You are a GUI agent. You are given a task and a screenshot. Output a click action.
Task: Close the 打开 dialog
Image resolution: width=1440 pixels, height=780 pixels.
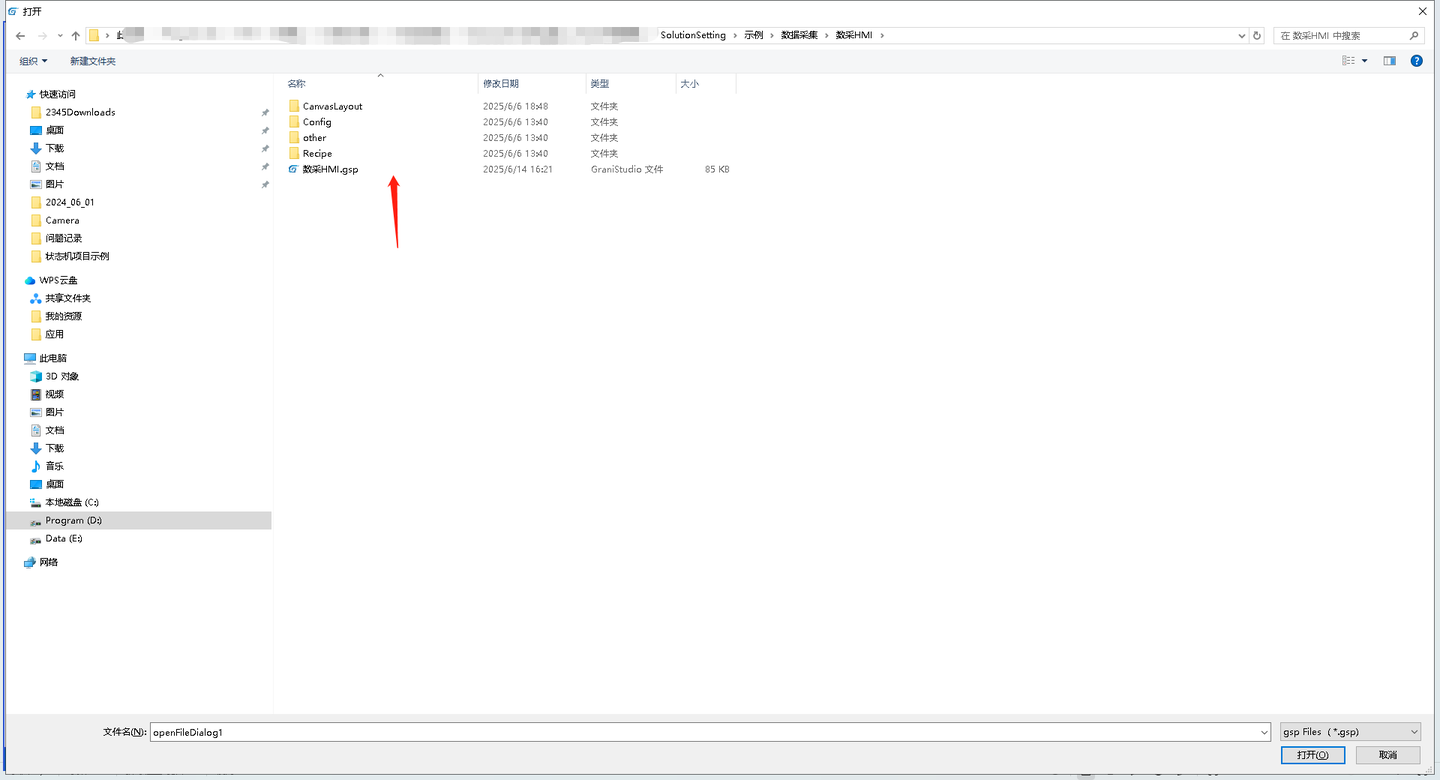1422,10
